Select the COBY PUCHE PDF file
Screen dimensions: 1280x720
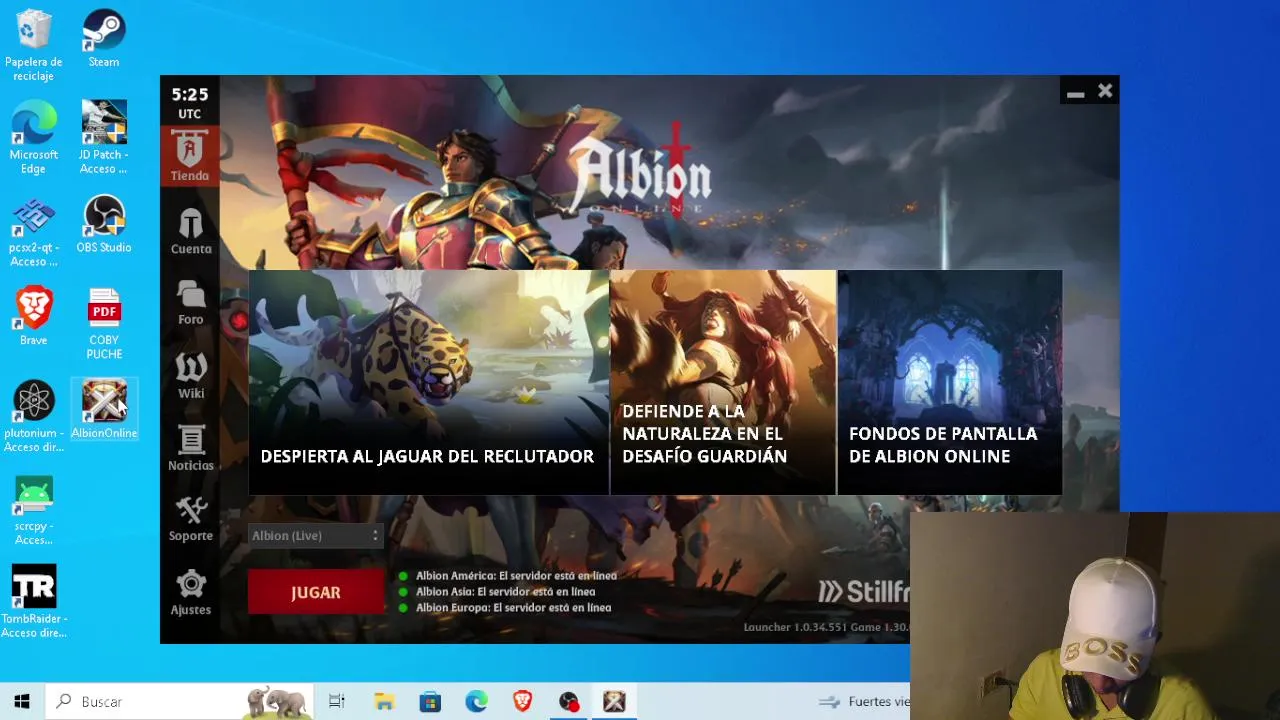pos(104,324)
